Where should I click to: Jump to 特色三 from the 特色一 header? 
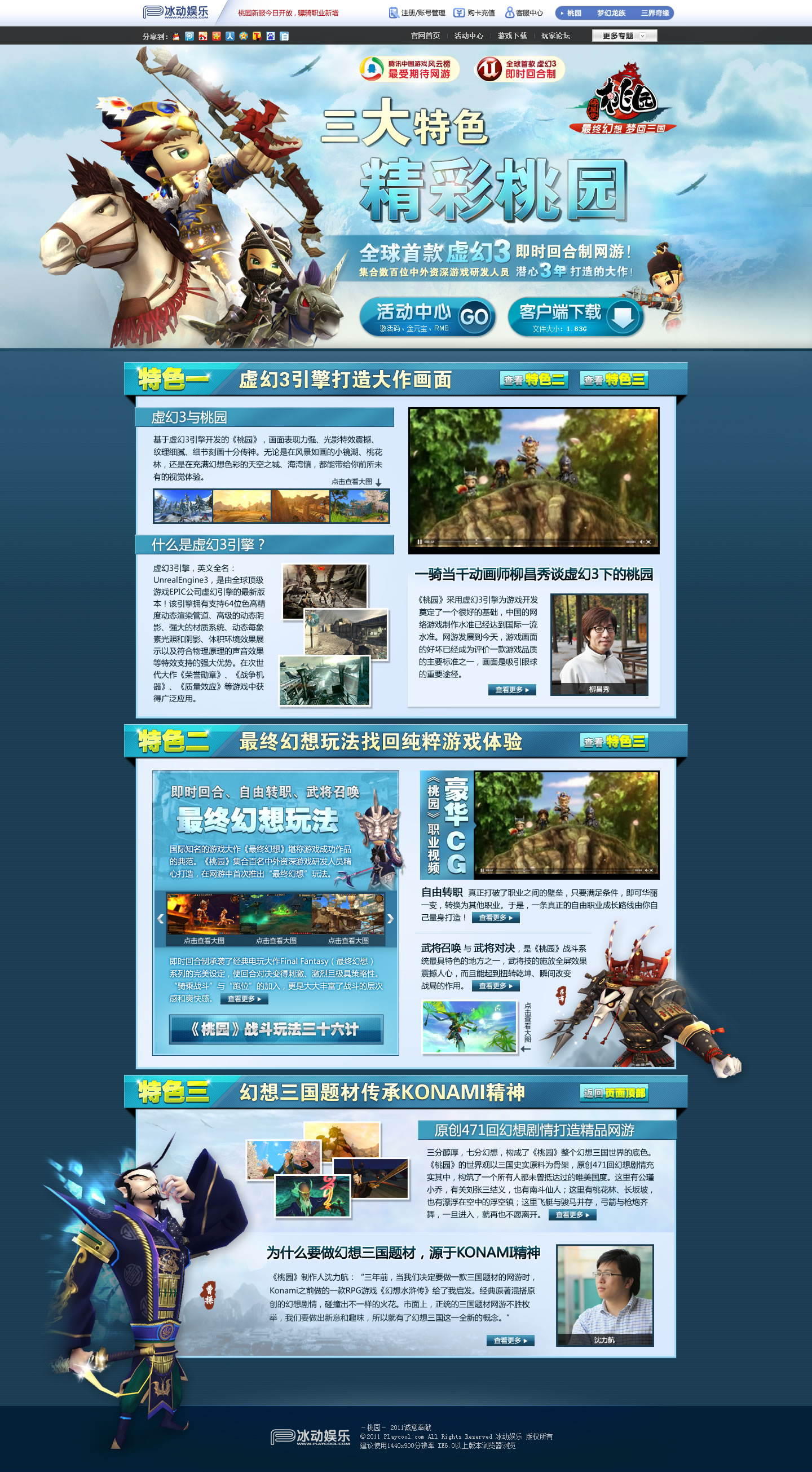pyautogui.click(x=614, y=380)
